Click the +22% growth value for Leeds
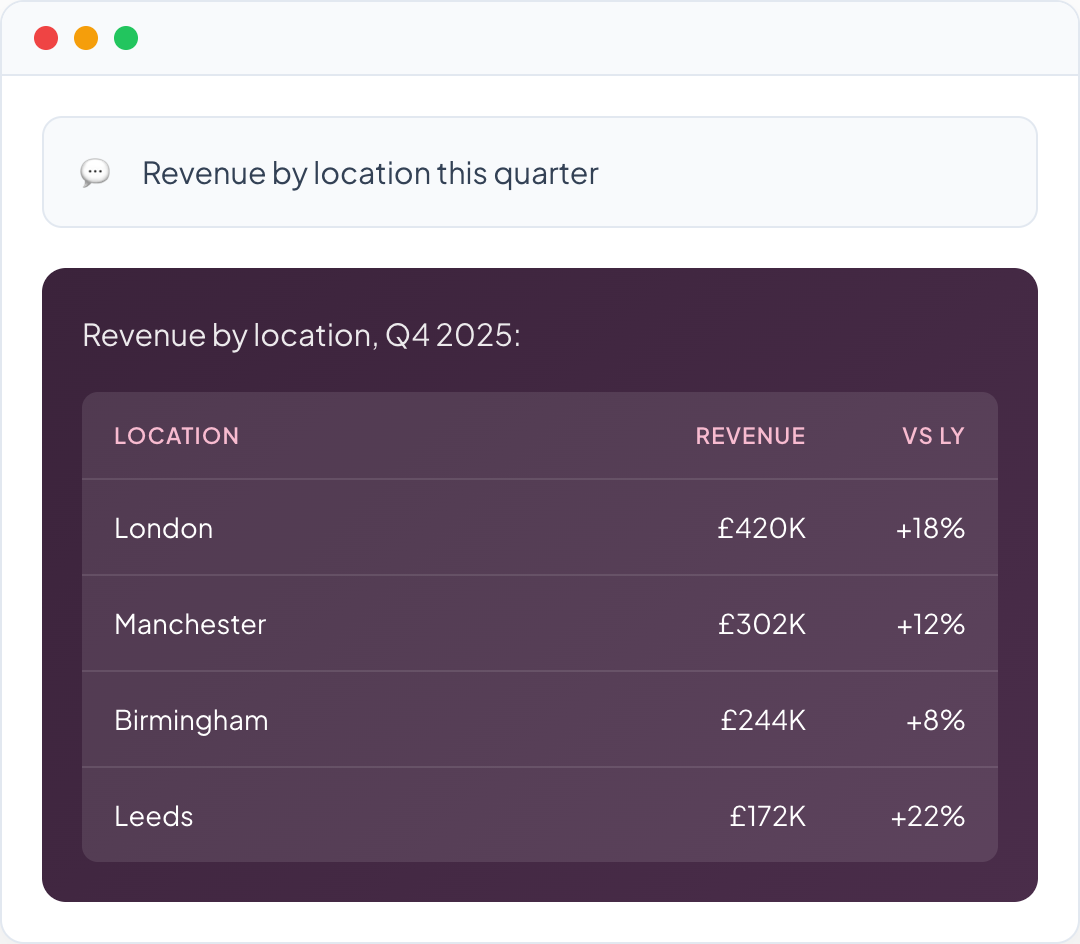This screenshot has height=944, width=1080. click(x=928, y=816)
